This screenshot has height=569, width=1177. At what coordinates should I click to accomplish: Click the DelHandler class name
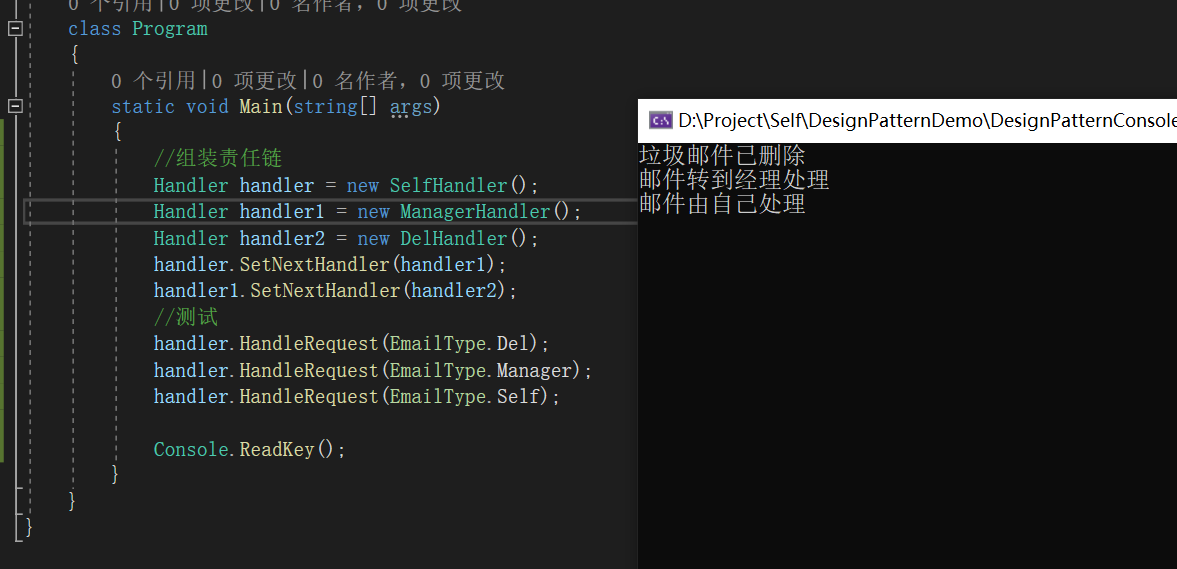(453, 239)
